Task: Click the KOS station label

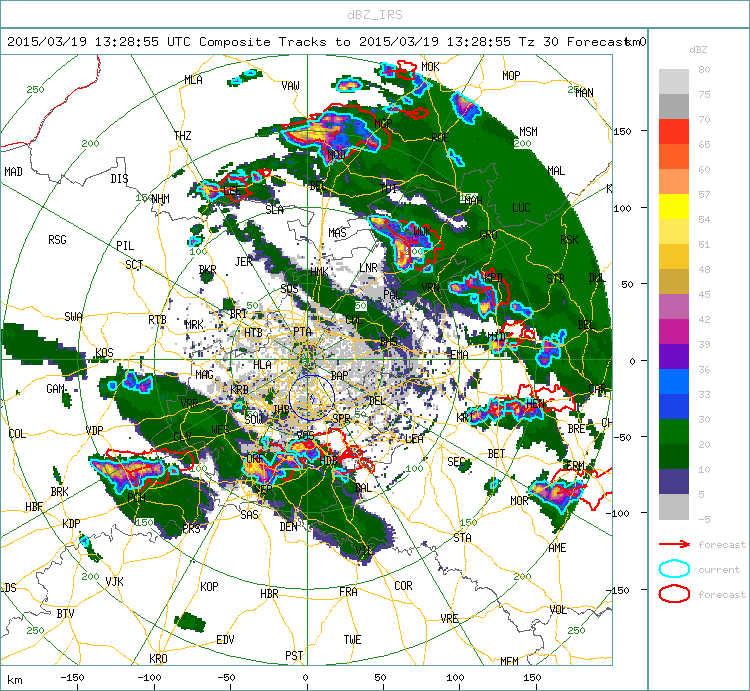Action: tap(104, 353)
